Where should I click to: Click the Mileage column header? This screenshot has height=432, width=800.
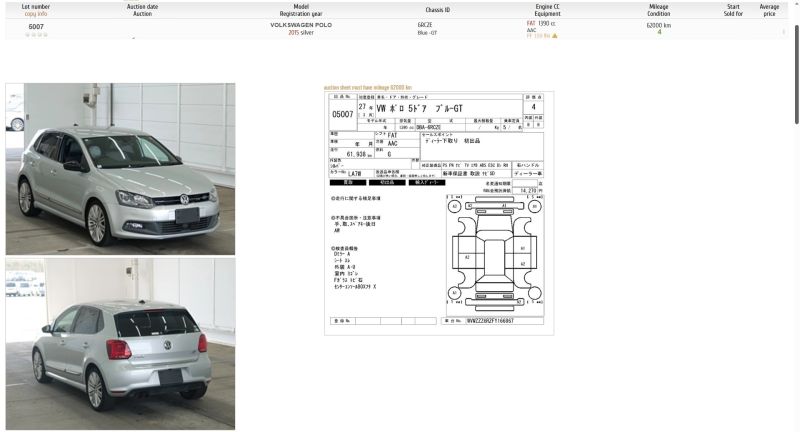659,7
